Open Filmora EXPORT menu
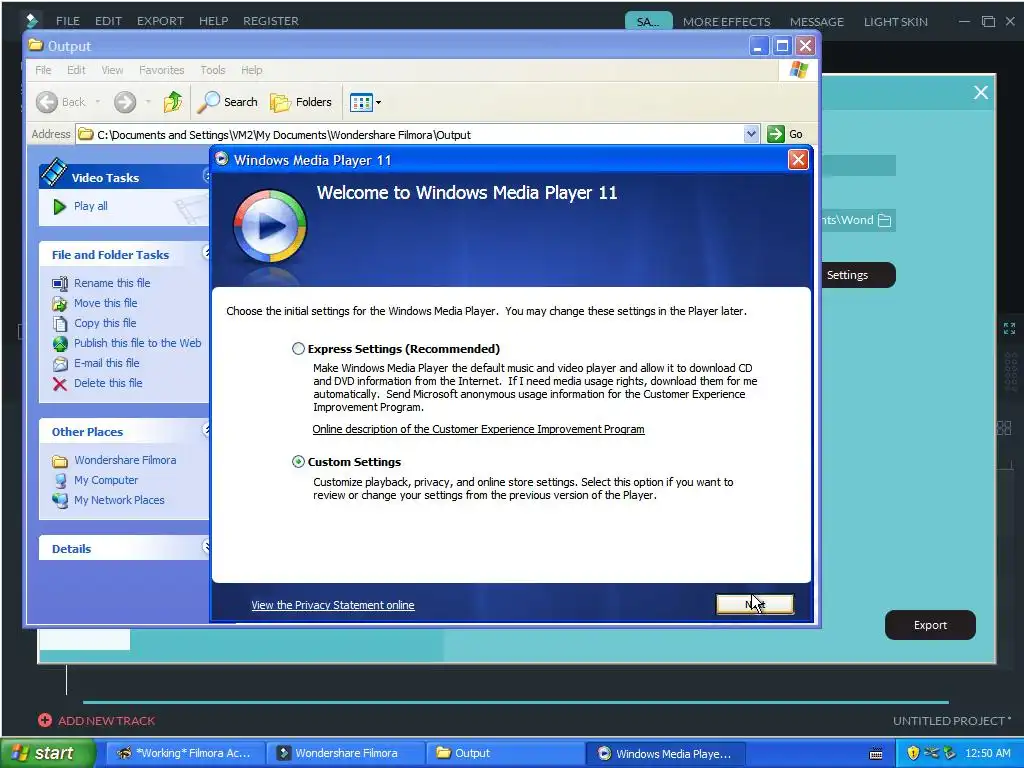Screen dimensions: 1024x768 pyautogui.click(x=160, y=21)
